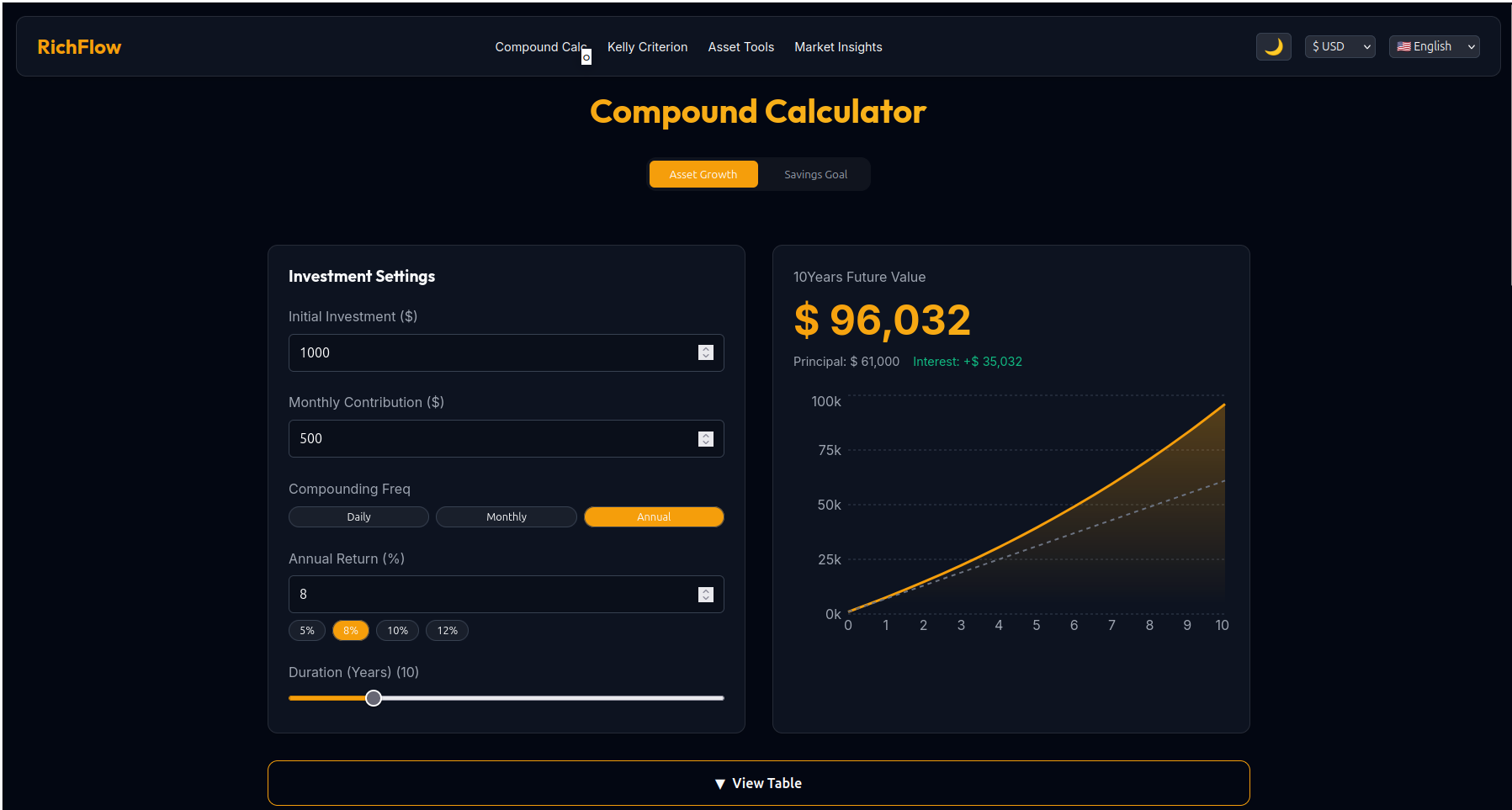1512x810 pixels.
Task: Toggle dark mode with the moon icon
Action: click(x=1273, y=46)
